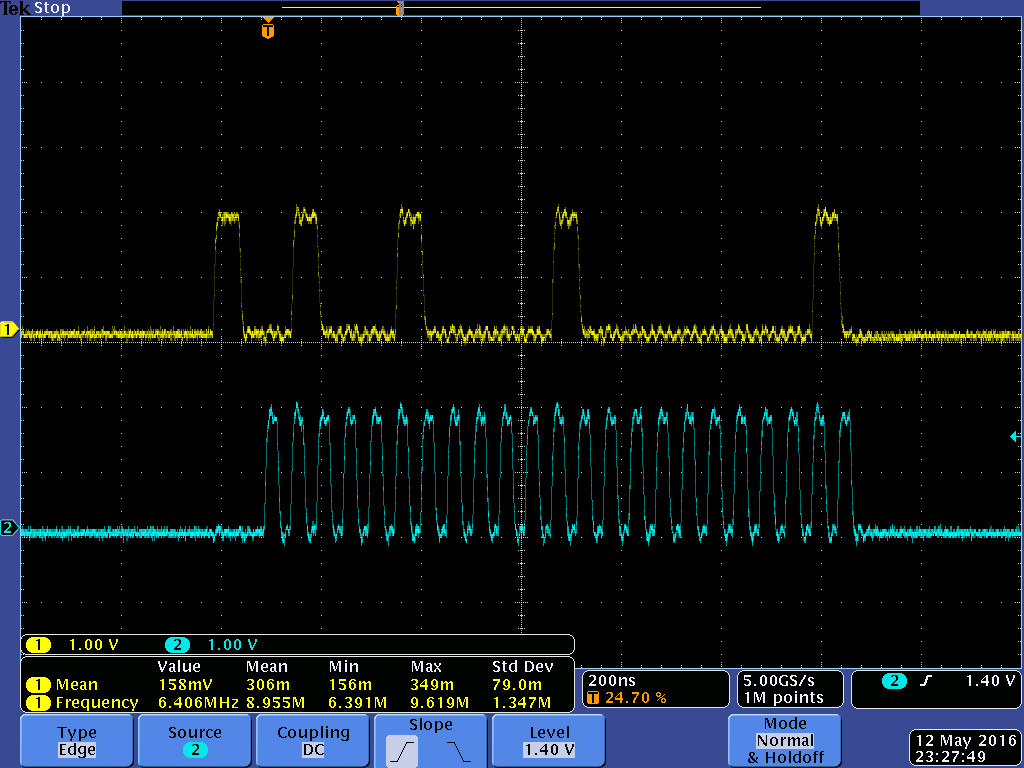Click channel 2 badge in trigger readout
This screenshot has width=1024, height=768.
(x=893, y=681)
